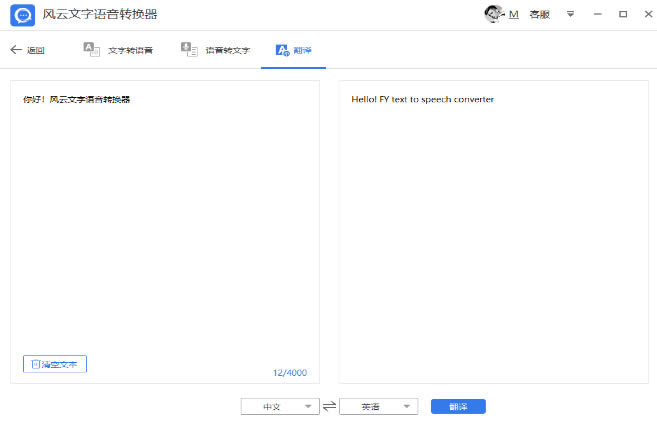657x427 pixels.
Task: Click the blue 翻译 translate button
Action: coord(458,406)
